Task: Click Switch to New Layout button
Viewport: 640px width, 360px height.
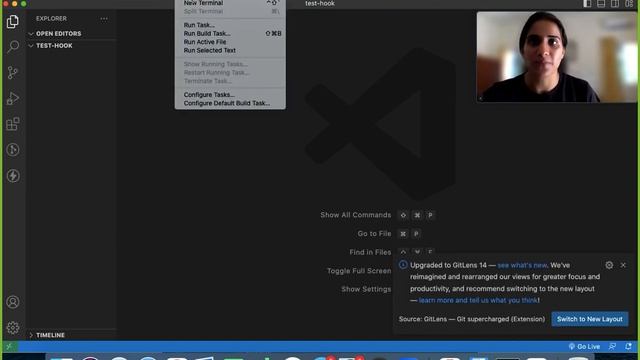Action: pos(590,319)
